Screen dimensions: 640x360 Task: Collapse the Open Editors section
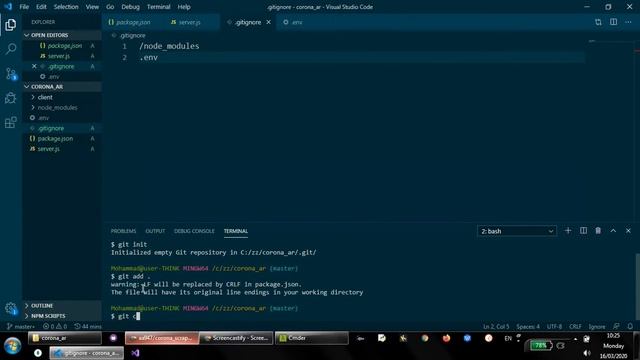tap(62, 35)
